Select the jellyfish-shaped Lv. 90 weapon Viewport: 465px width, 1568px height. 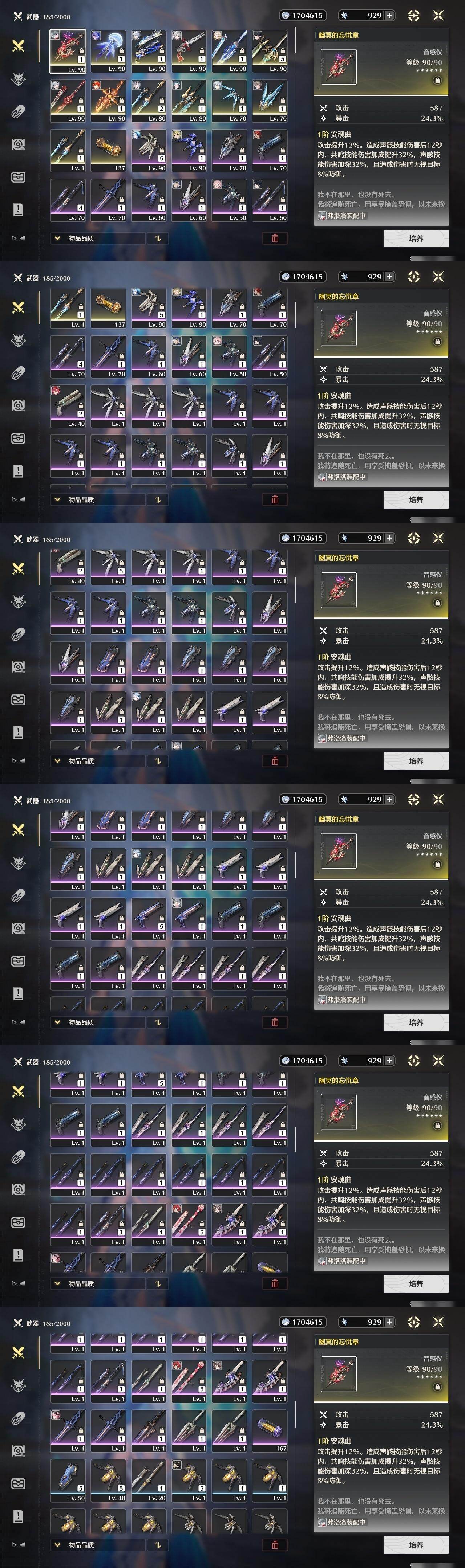tap(109, 52)
